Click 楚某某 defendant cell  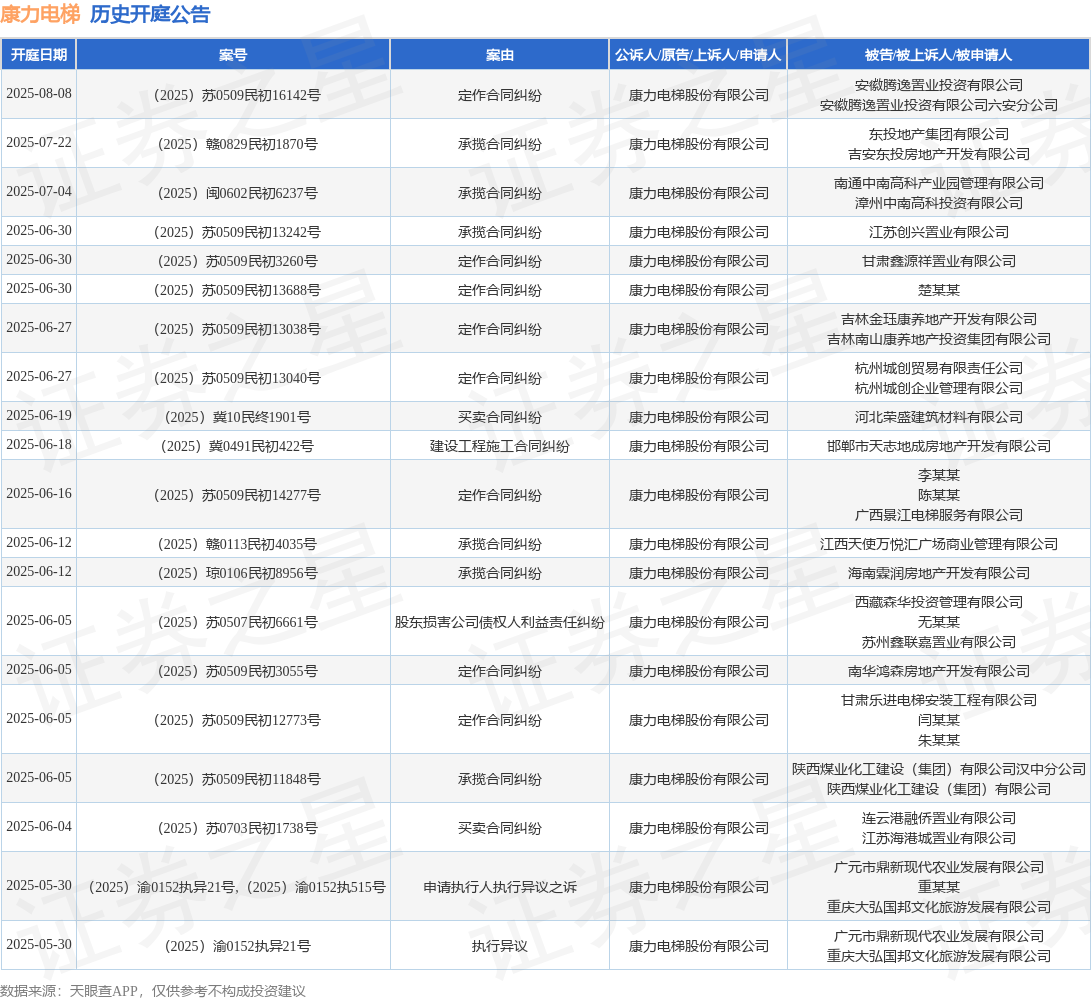[939, 290]
